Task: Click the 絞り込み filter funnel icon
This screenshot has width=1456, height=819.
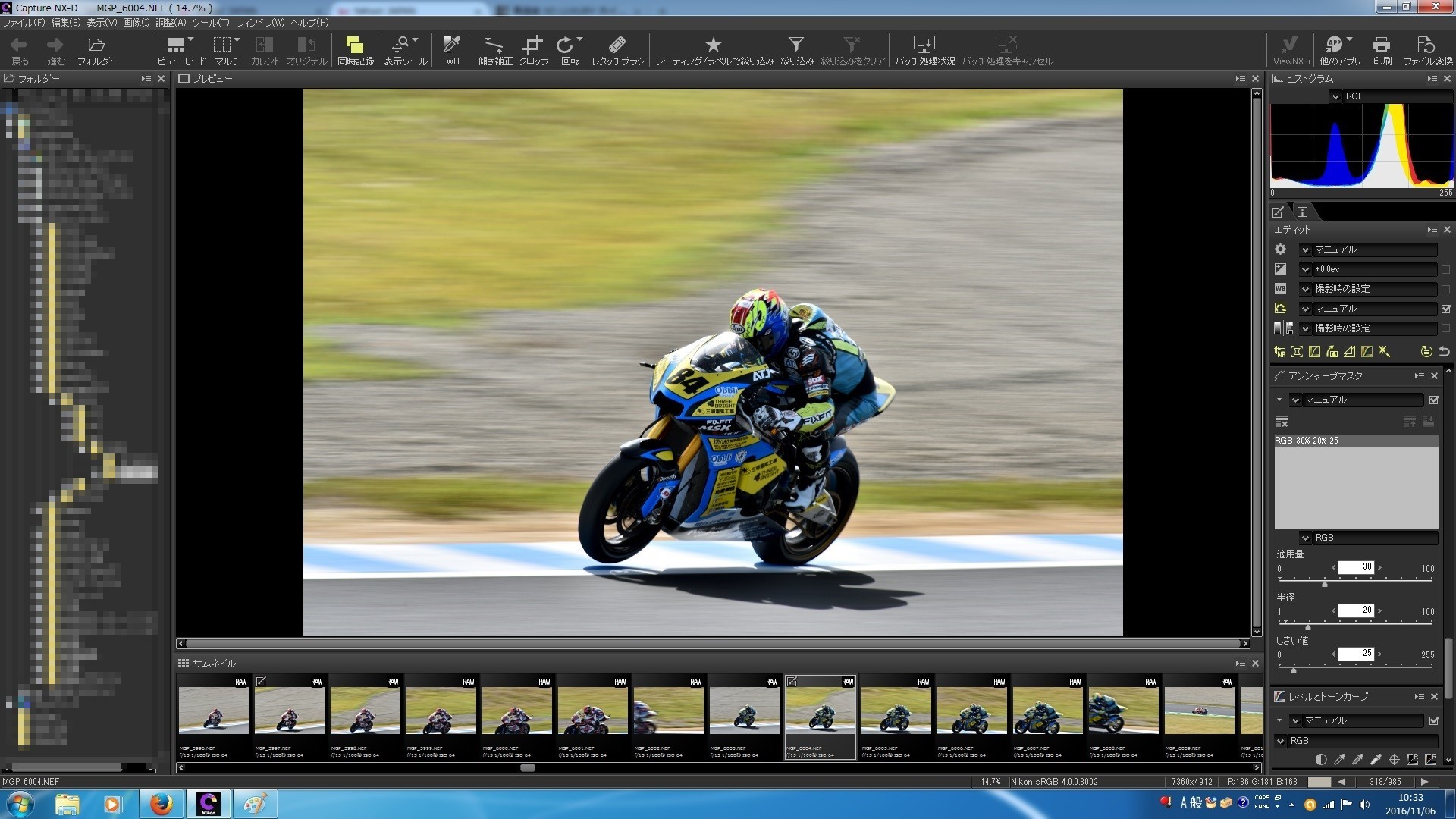Action: point(795,45)
